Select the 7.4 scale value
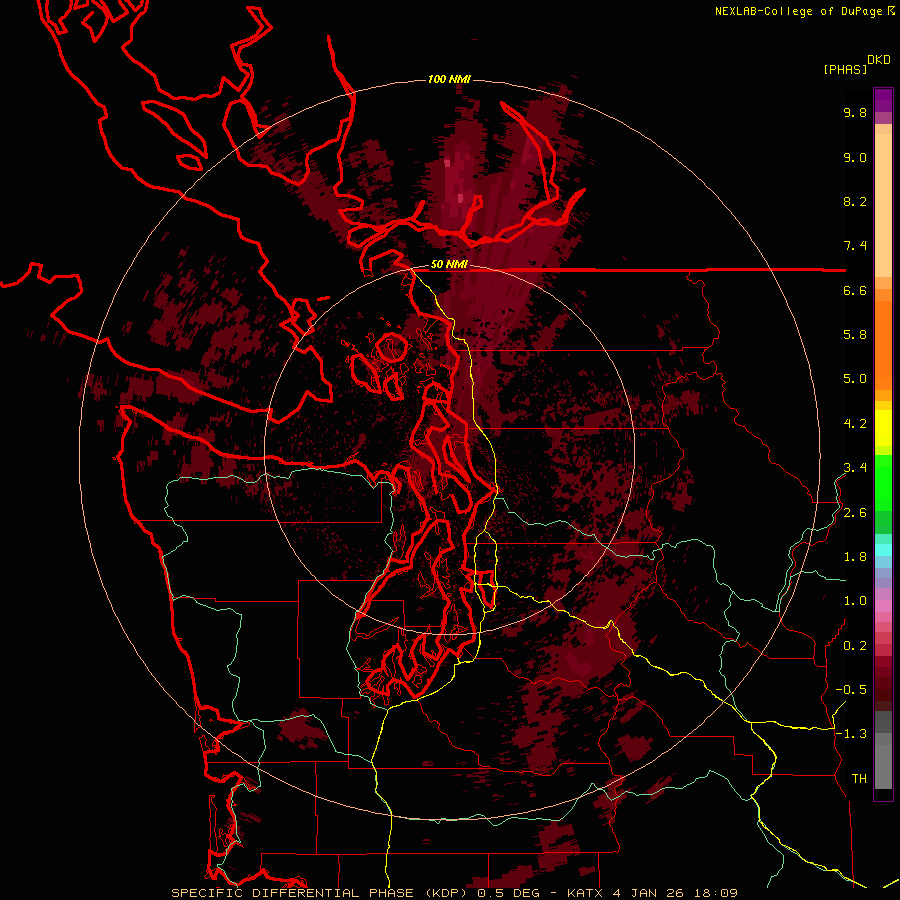Screen dimensions: 900x900 [x=855, y=246]
